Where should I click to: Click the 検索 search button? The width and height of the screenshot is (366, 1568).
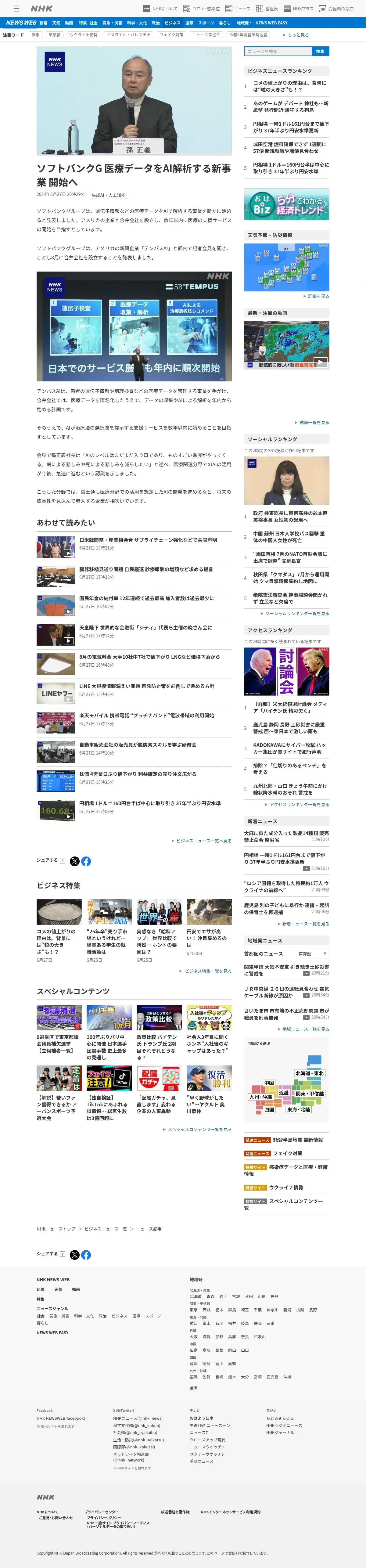320,51
